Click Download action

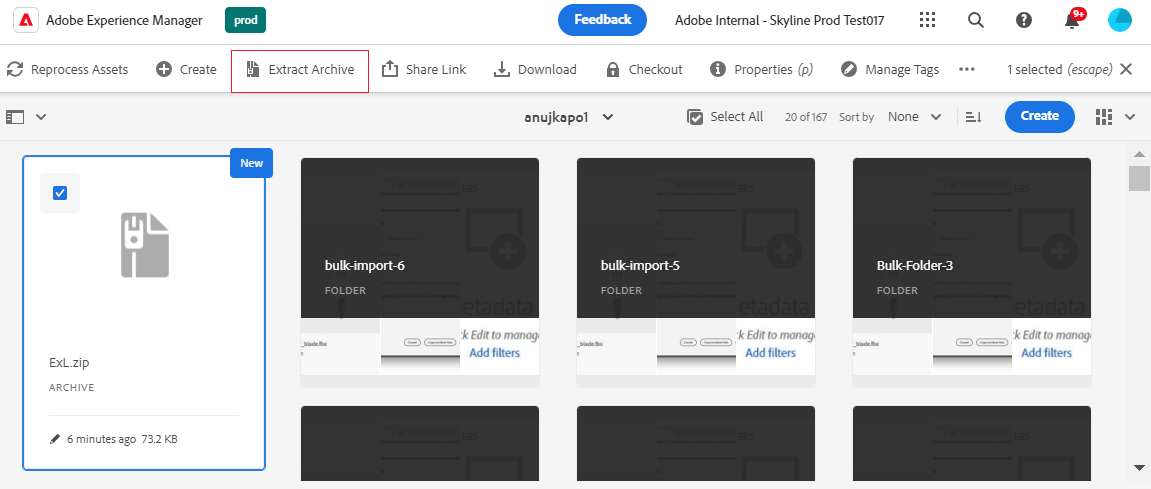tap(534, 70)
